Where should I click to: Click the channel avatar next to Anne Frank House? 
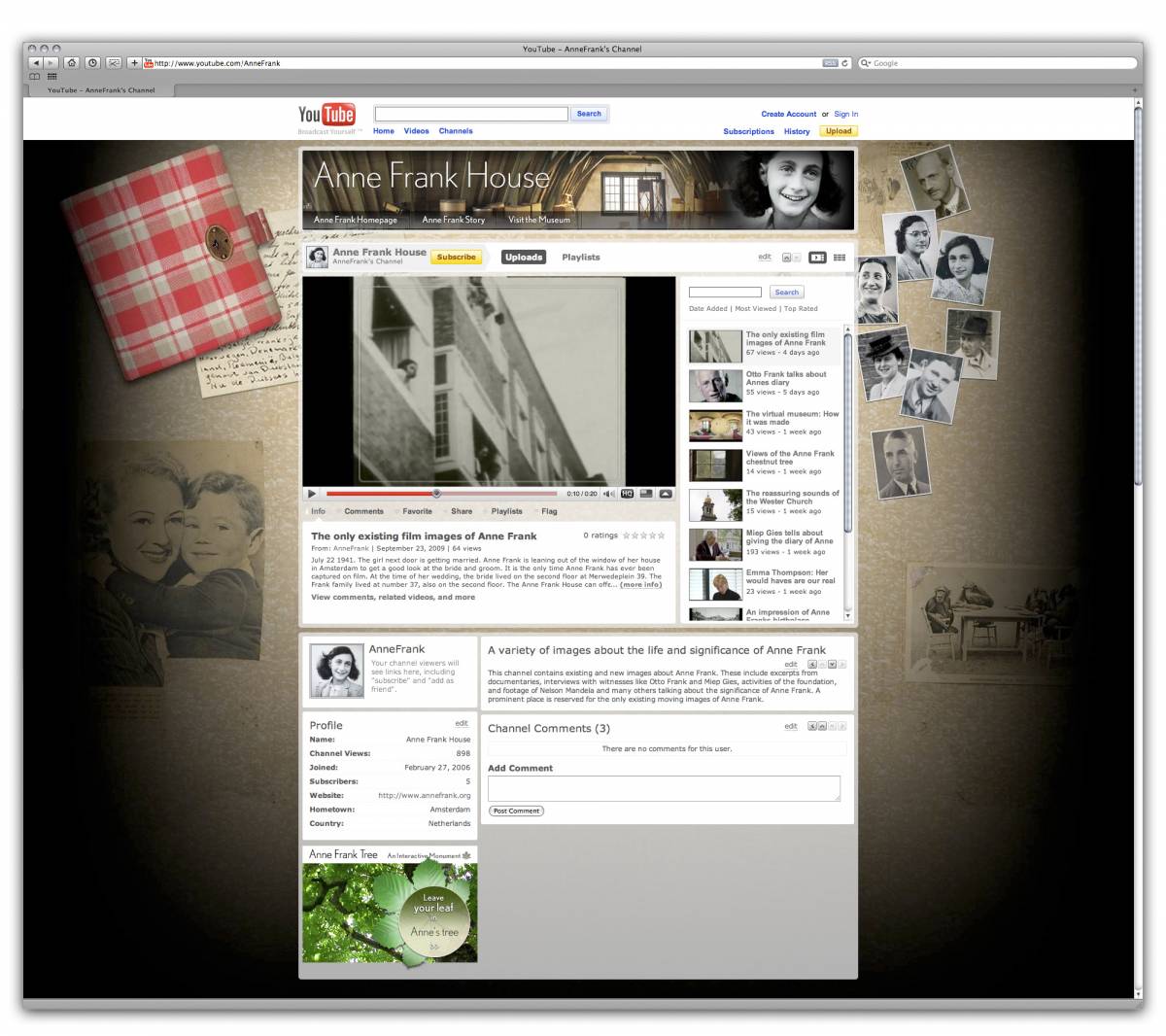[x=317, y=257]
